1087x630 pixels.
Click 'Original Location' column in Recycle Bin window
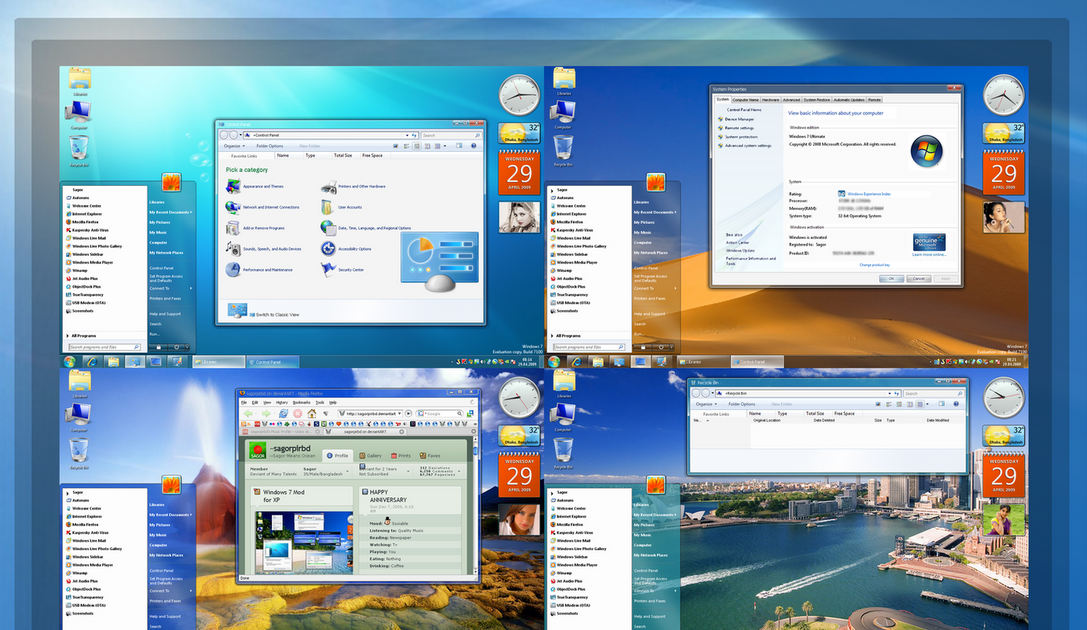click(x=767, y=420)
